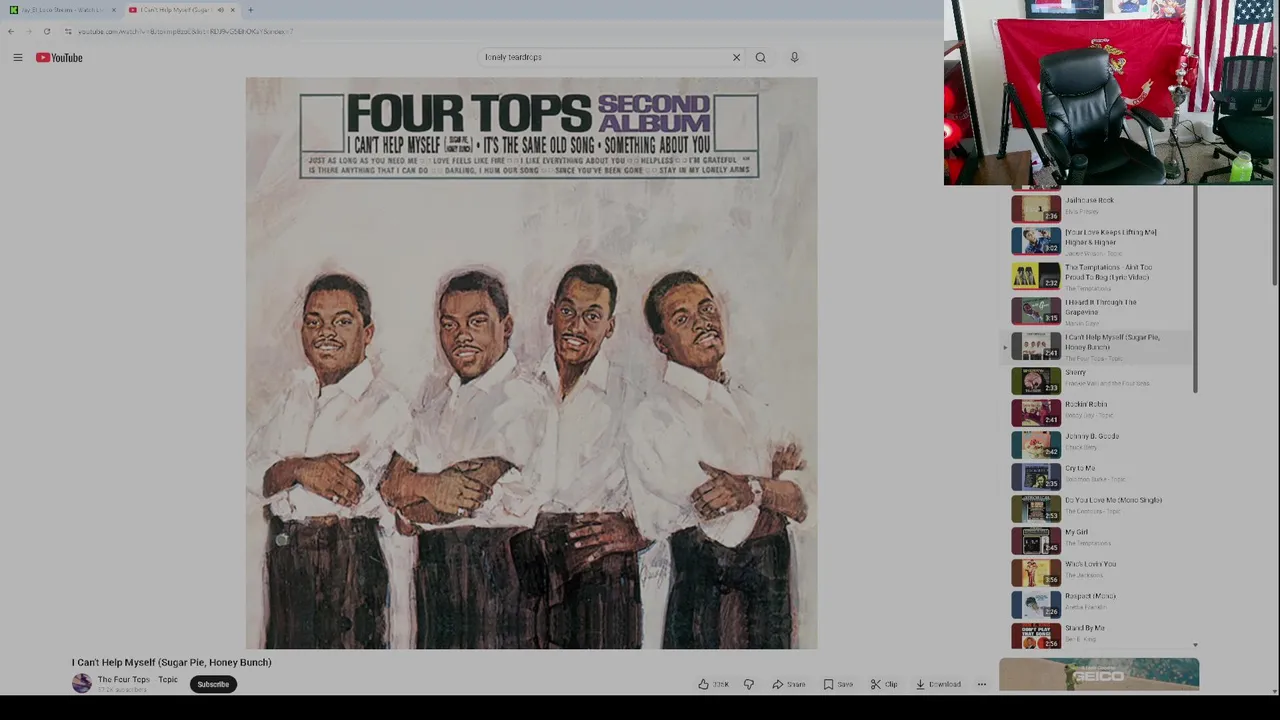
Task: Open the GEICO advertisement banner
Action: (x=1099, y=675)
